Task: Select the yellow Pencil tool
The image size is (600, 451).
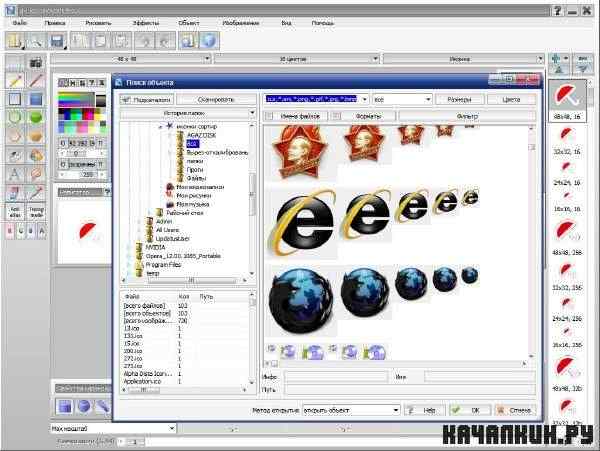Action: tap(15, 81)
